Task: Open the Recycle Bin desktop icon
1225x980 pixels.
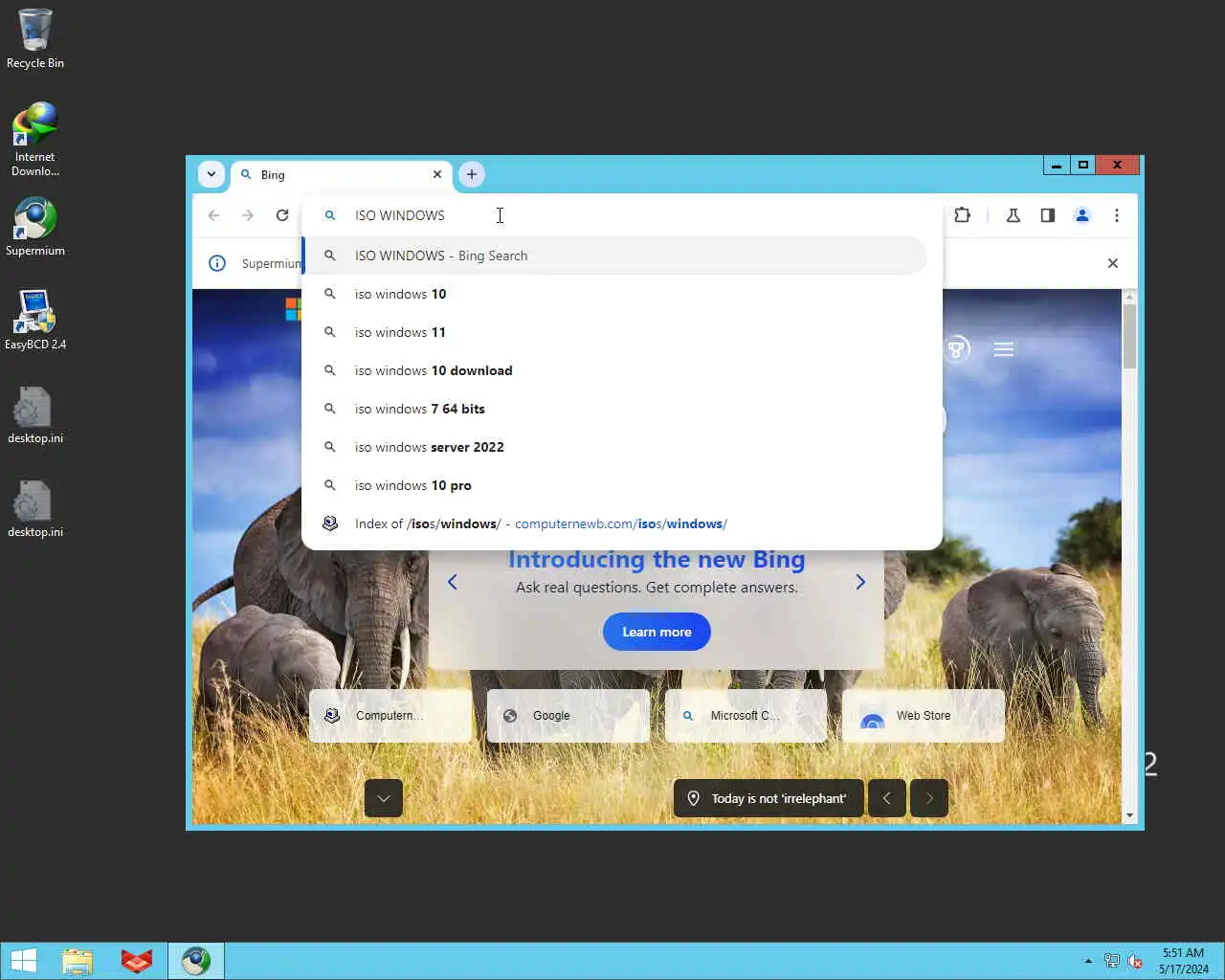Action: pos(34,38)
